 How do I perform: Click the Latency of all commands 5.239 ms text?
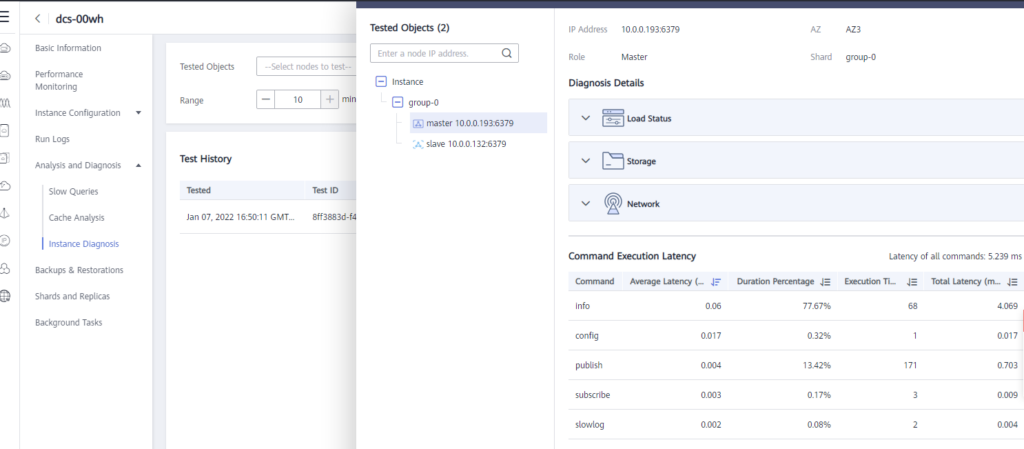coord(955,256)
